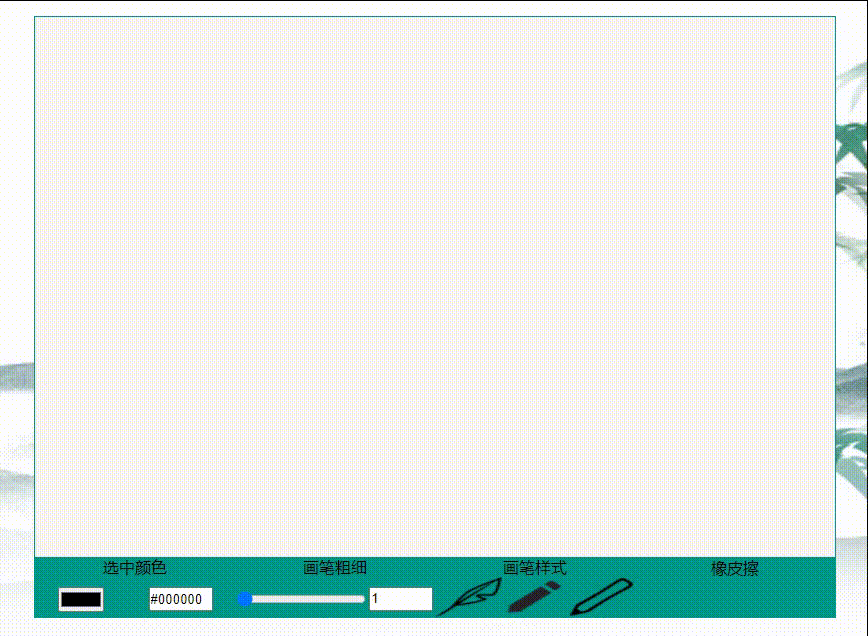
Task: Click on the drawing canvas area
Action: pos(435,287)
